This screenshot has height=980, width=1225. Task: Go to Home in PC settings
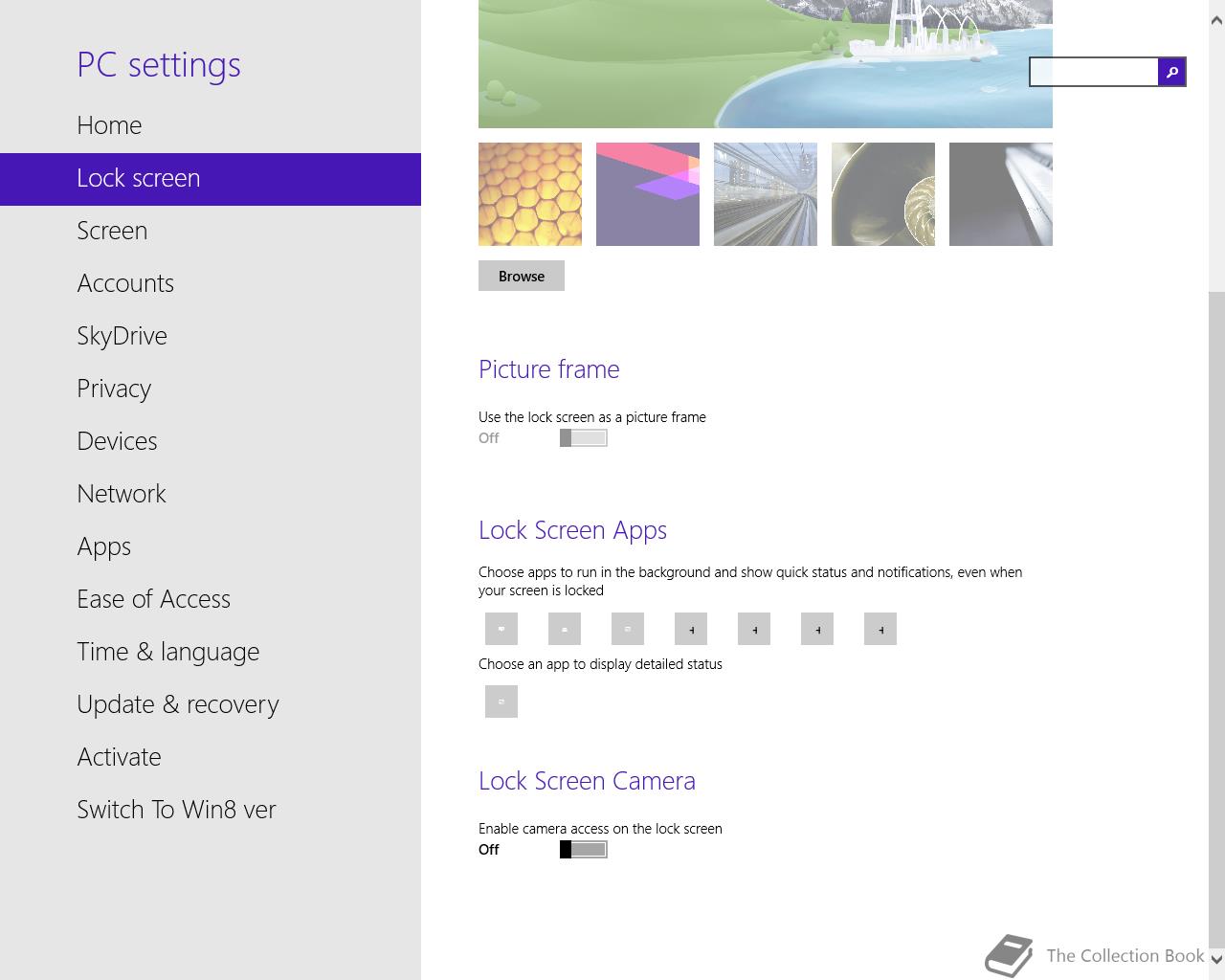211,125
